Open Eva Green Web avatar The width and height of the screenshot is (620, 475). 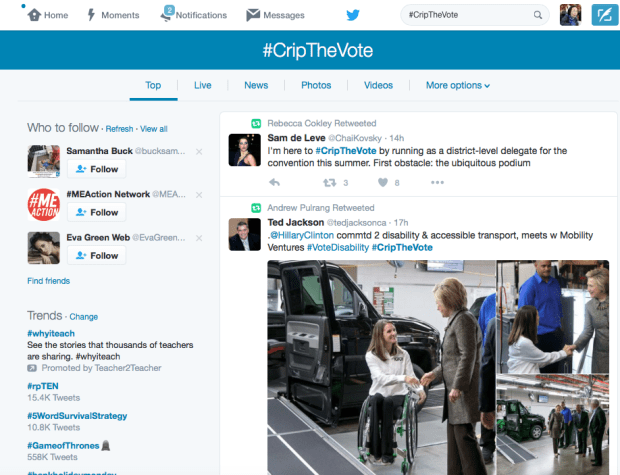pyautogui.click(x=43, y=248)
